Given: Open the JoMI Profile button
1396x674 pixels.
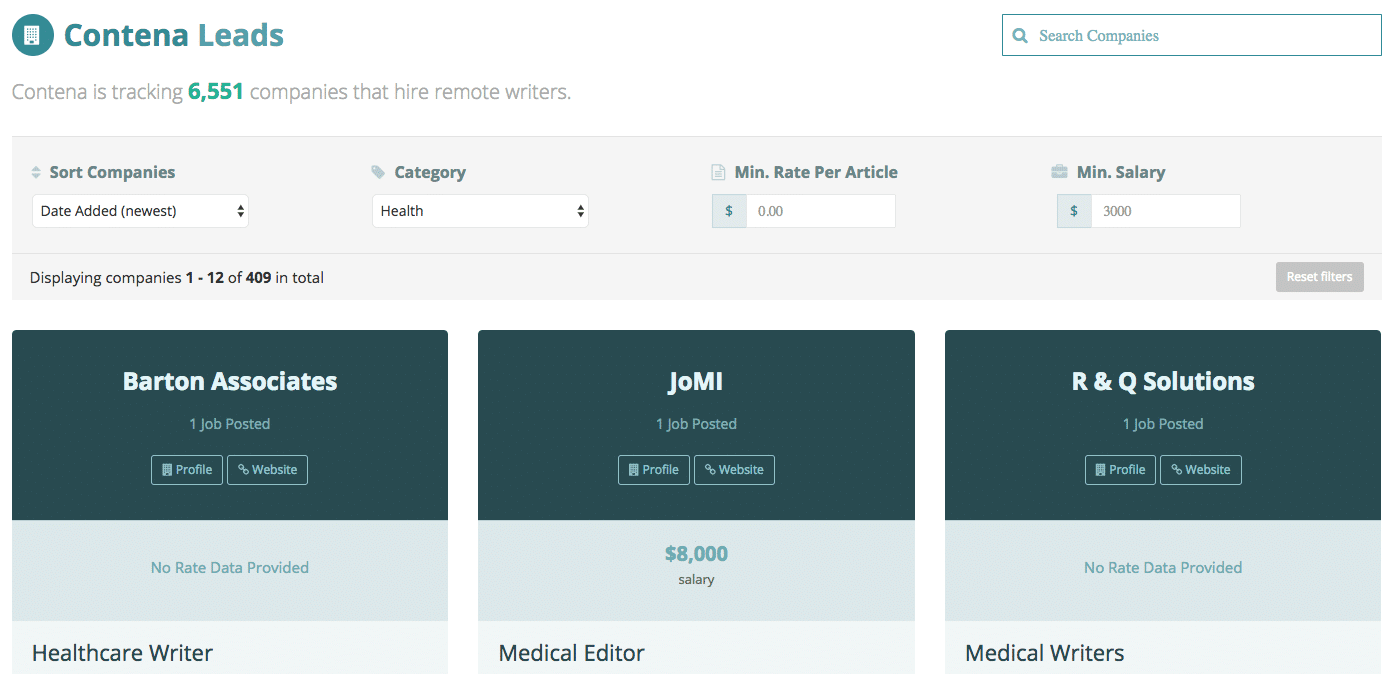Looking at the screenshot, I should (x=654, y=470).
